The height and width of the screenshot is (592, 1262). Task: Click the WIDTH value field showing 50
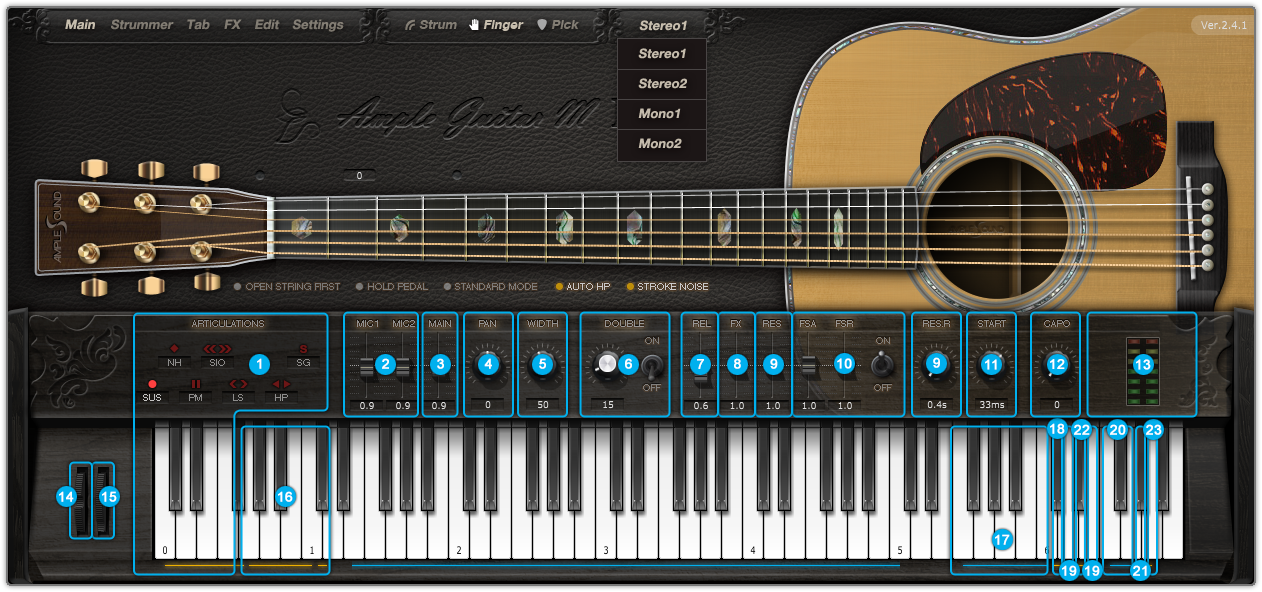(x=543, y=405)
